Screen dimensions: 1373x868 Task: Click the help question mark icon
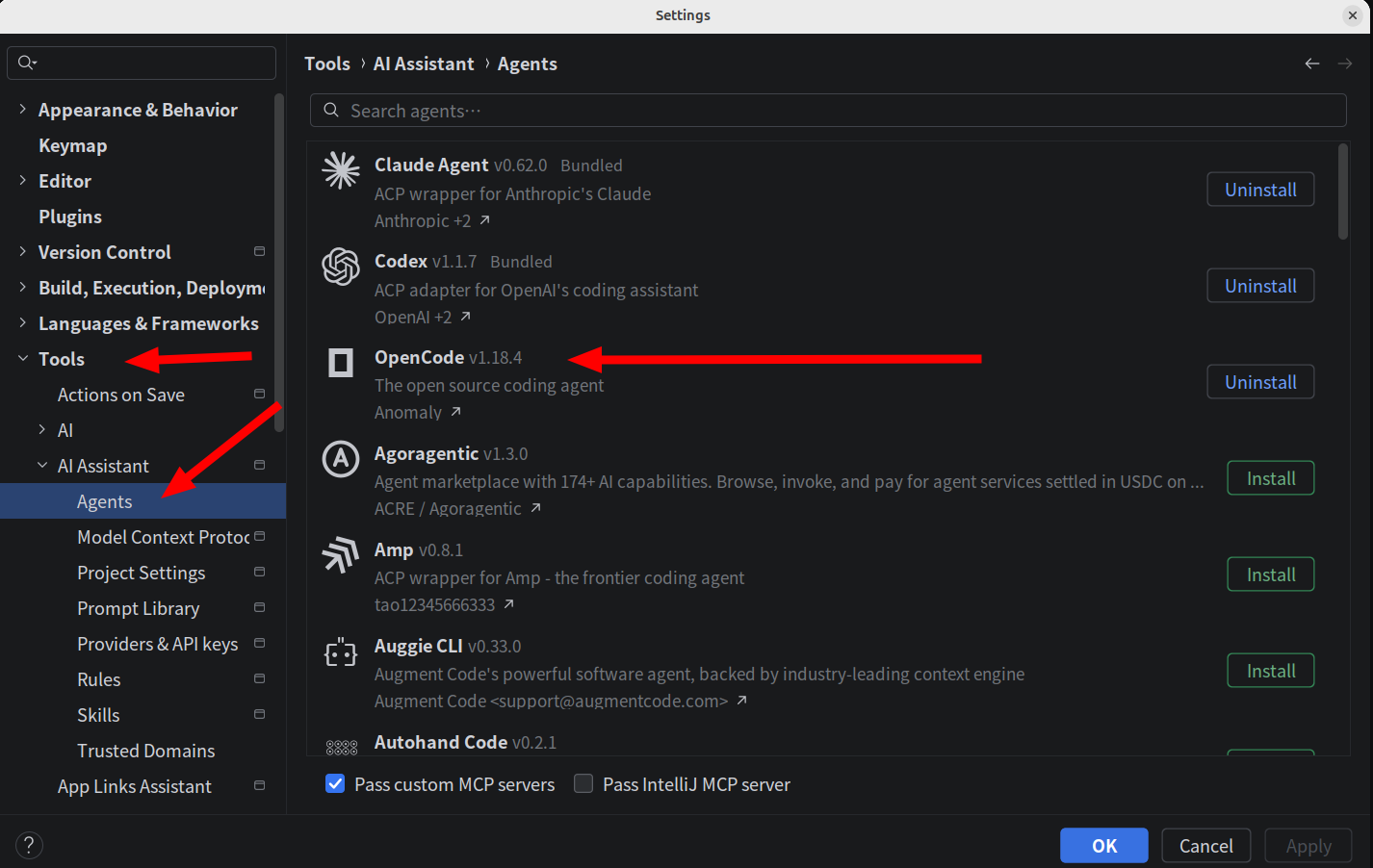(x=29, y=846)
